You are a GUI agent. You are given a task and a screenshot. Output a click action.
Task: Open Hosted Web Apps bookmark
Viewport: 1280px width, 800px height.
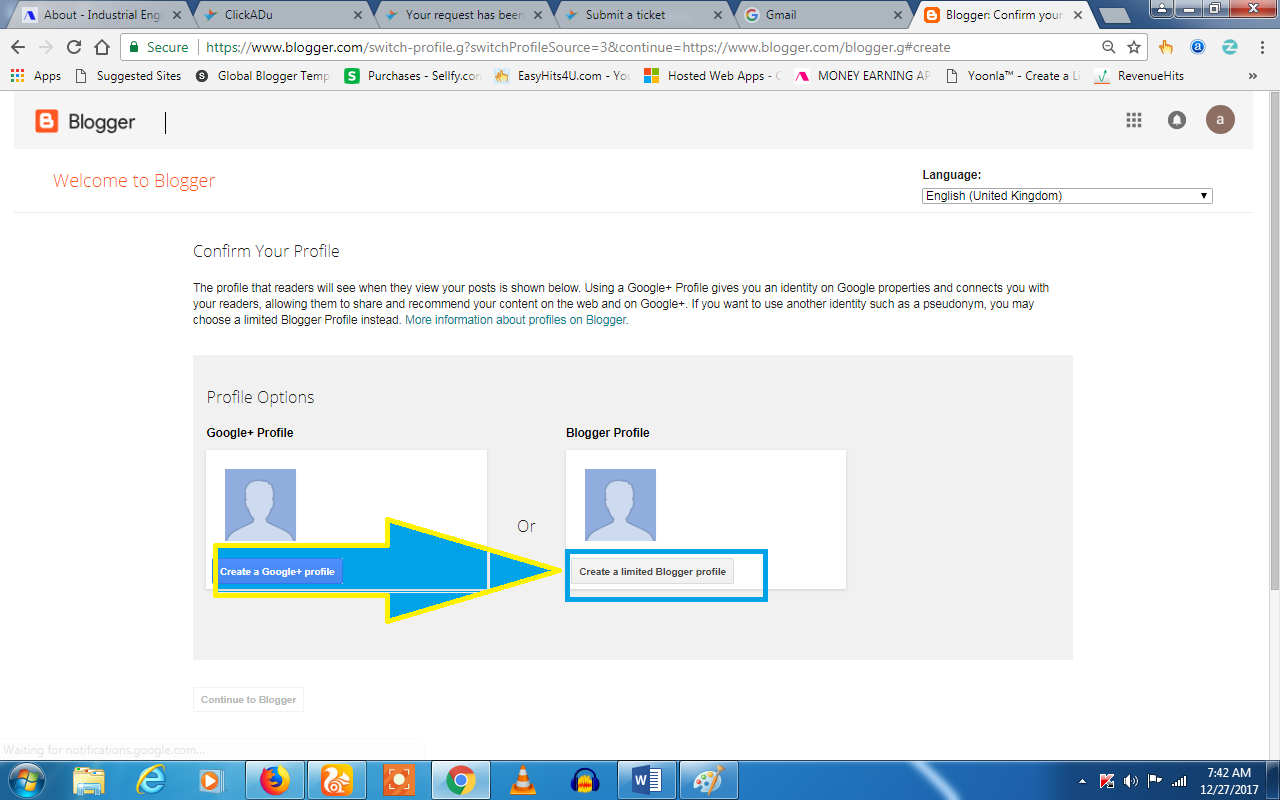pos(712,76)
